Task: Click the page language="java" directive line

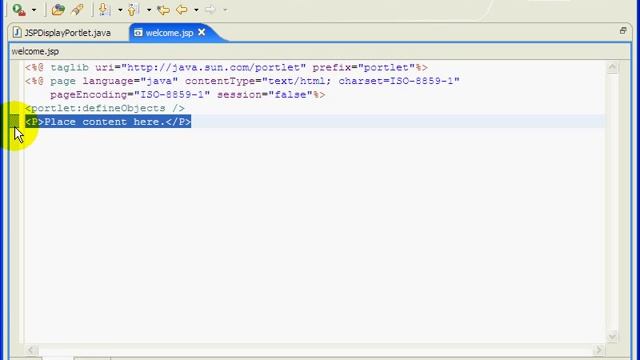Action: pos(242,81)
